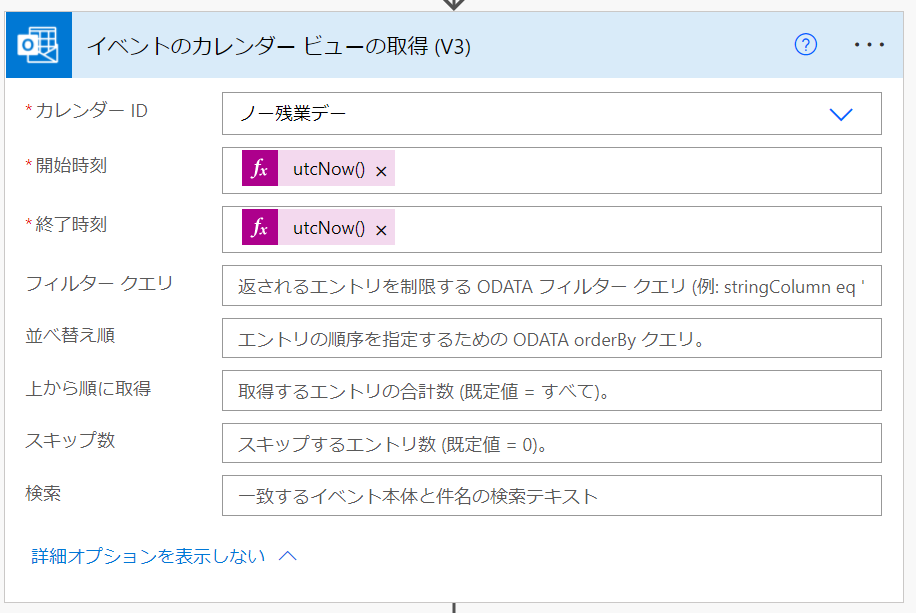The height and width of the screenshot is (613, 916).
Task: Click the Outlook connector icon on the action card
Action: 39,44
